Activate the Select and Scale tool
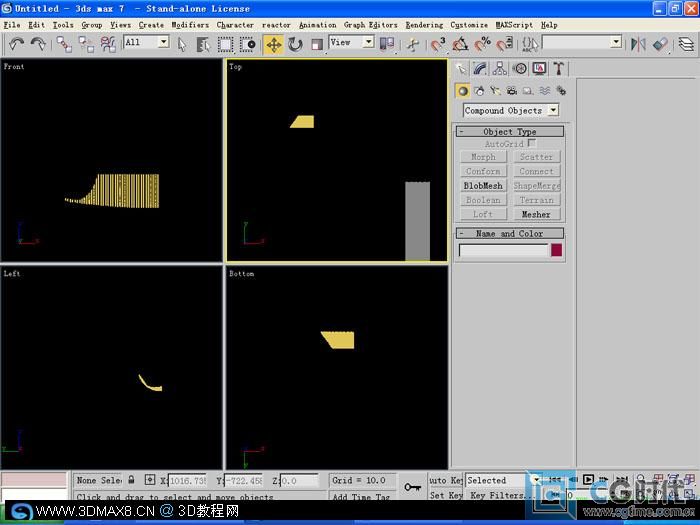The width and height of the screenshot is (700, 525). (317, 44)
